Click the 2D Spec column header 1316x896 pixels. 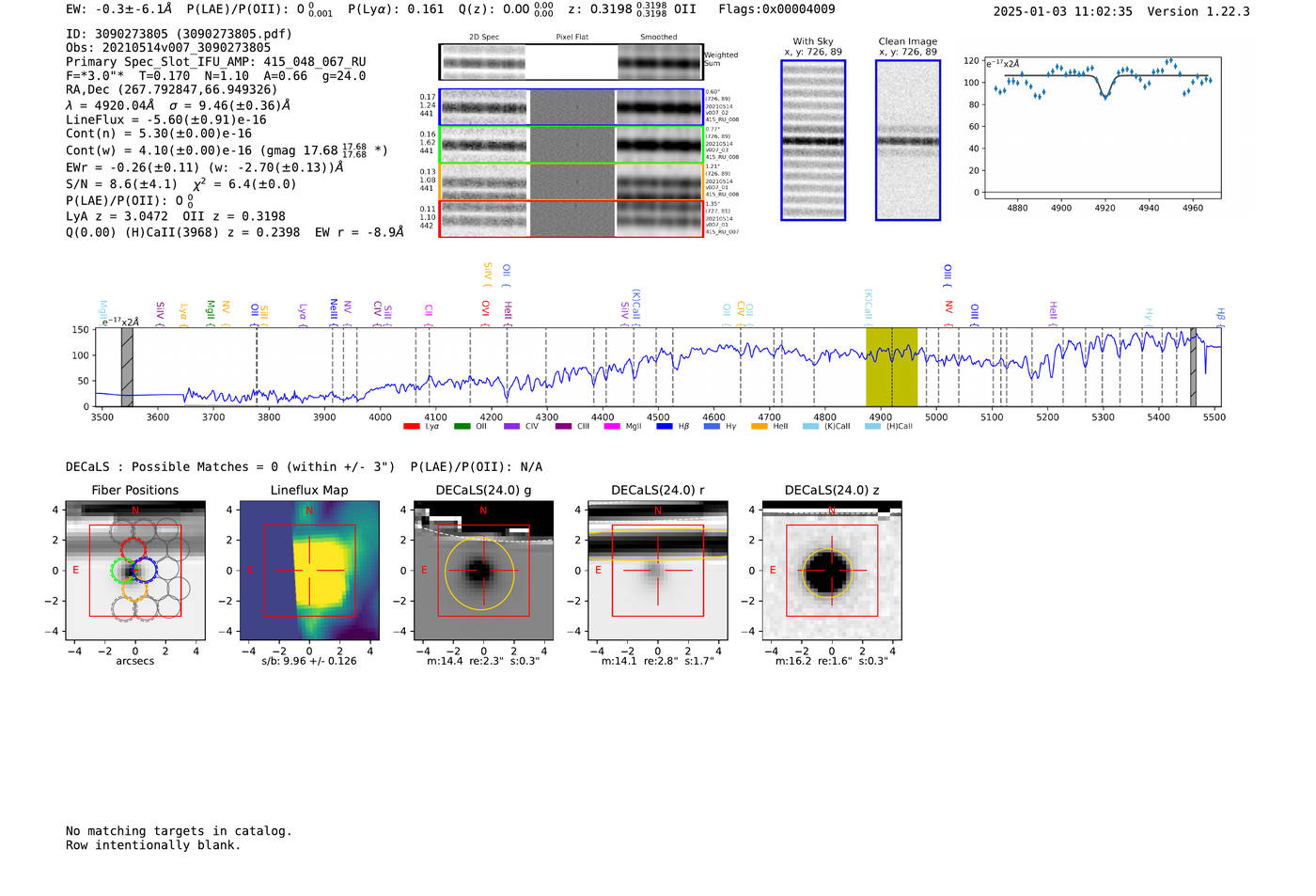(x=484, y=37)
